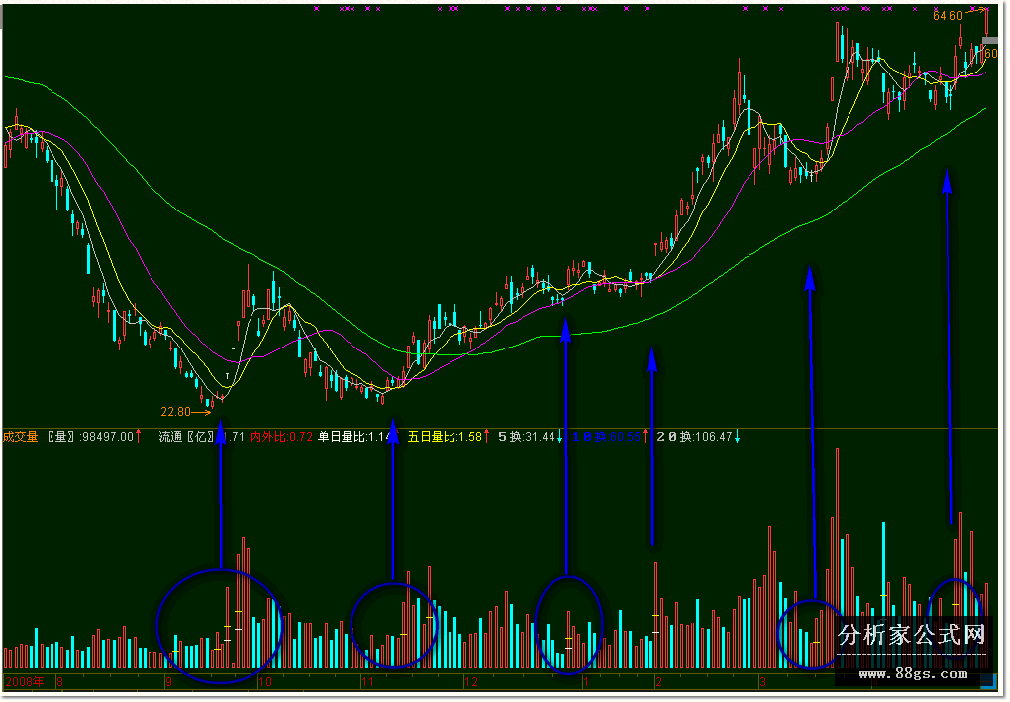The image size is (1010, 702).
Task: Click the 单日量比 single-day ratio readout
Action: [x=354, y=437]
